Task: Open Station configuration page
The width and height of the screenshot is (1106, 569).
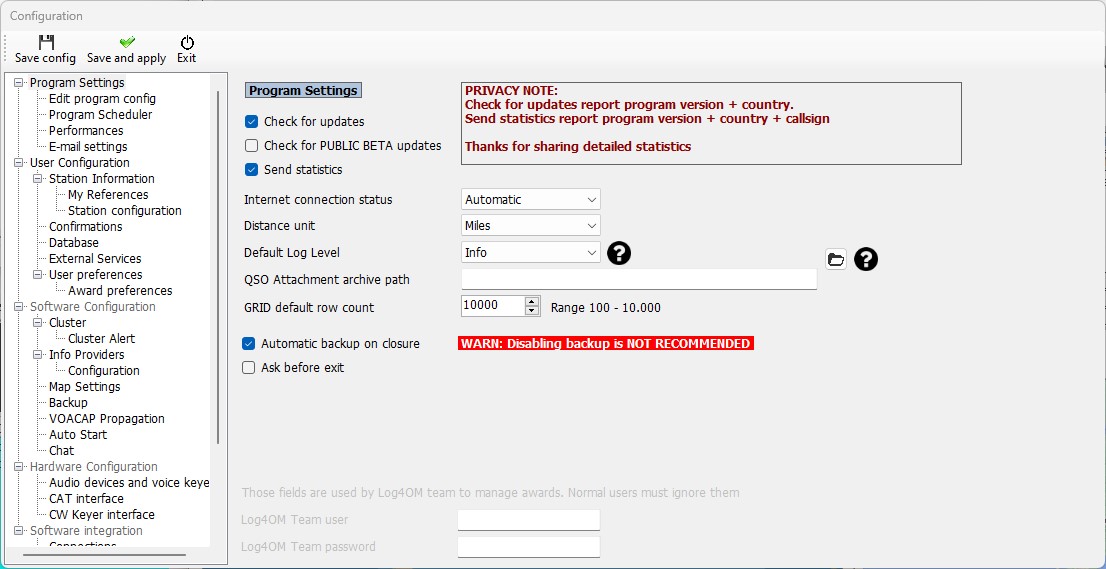Action: (125, 211)
